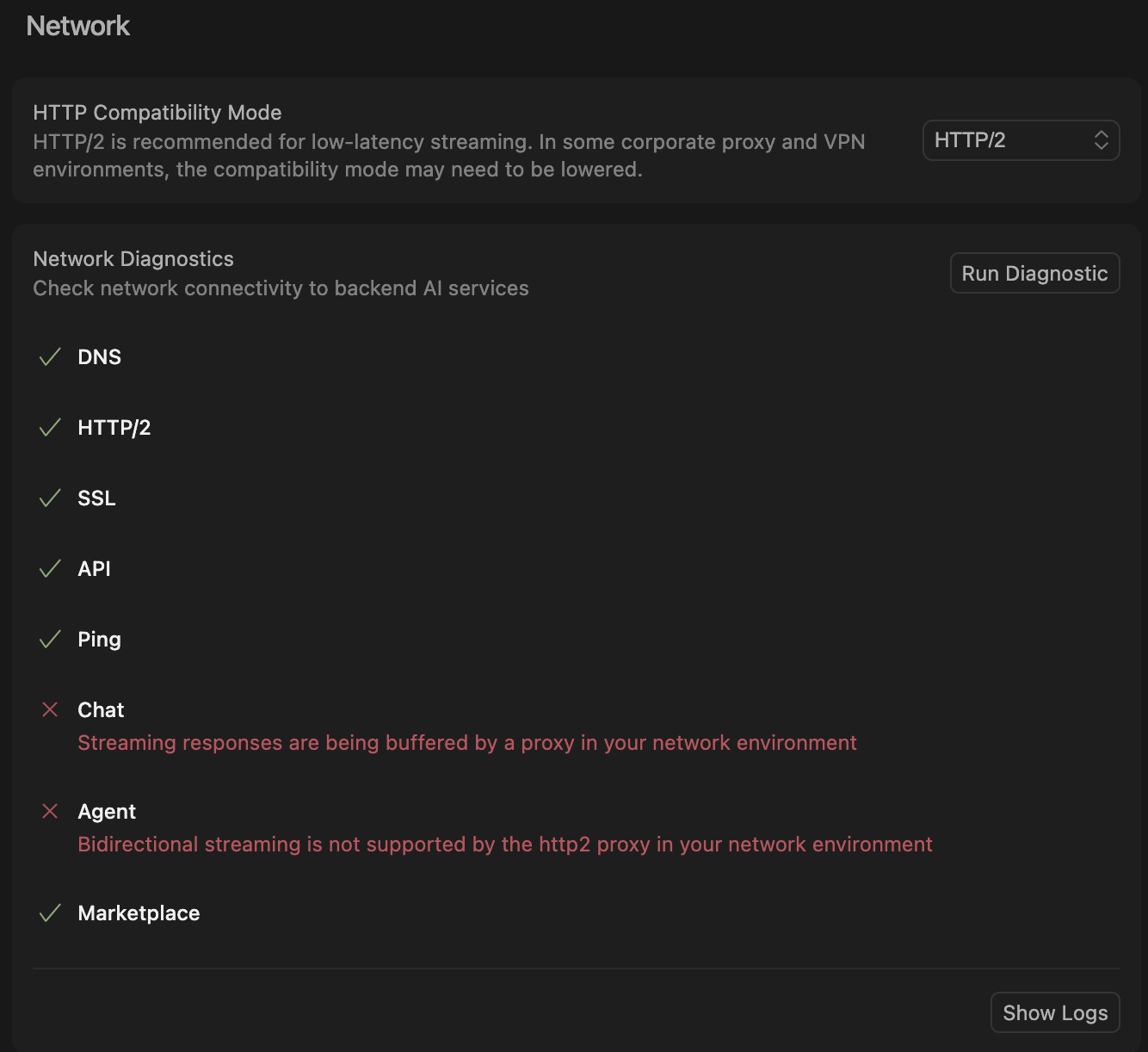Screen dimensions: 1148x1052
Task: Click the API success checkmark icon
Action: tap(50, 569)
